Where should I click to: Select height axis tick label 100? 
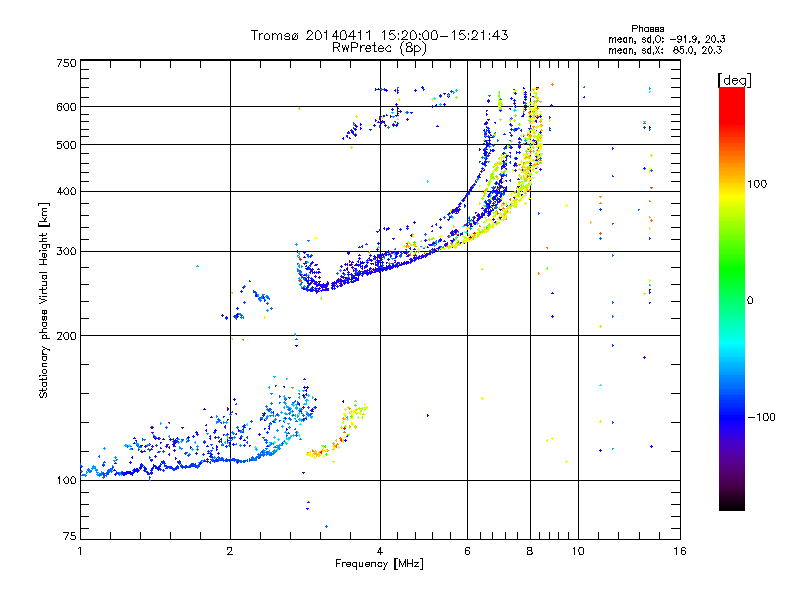(x=66, y=480)
